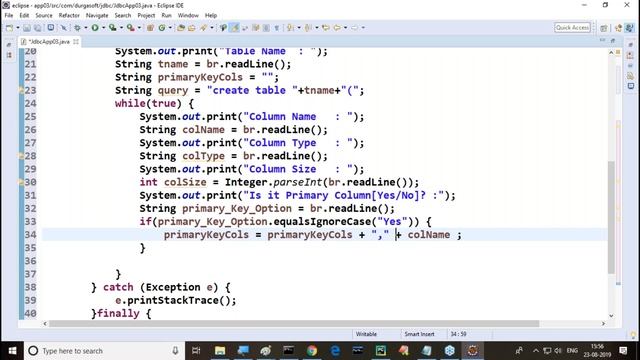The height and width of the screenshot is (360, 640).
Task: Click the warning marker on line 23
Action: pyautogui.click(x=21, y=90)
